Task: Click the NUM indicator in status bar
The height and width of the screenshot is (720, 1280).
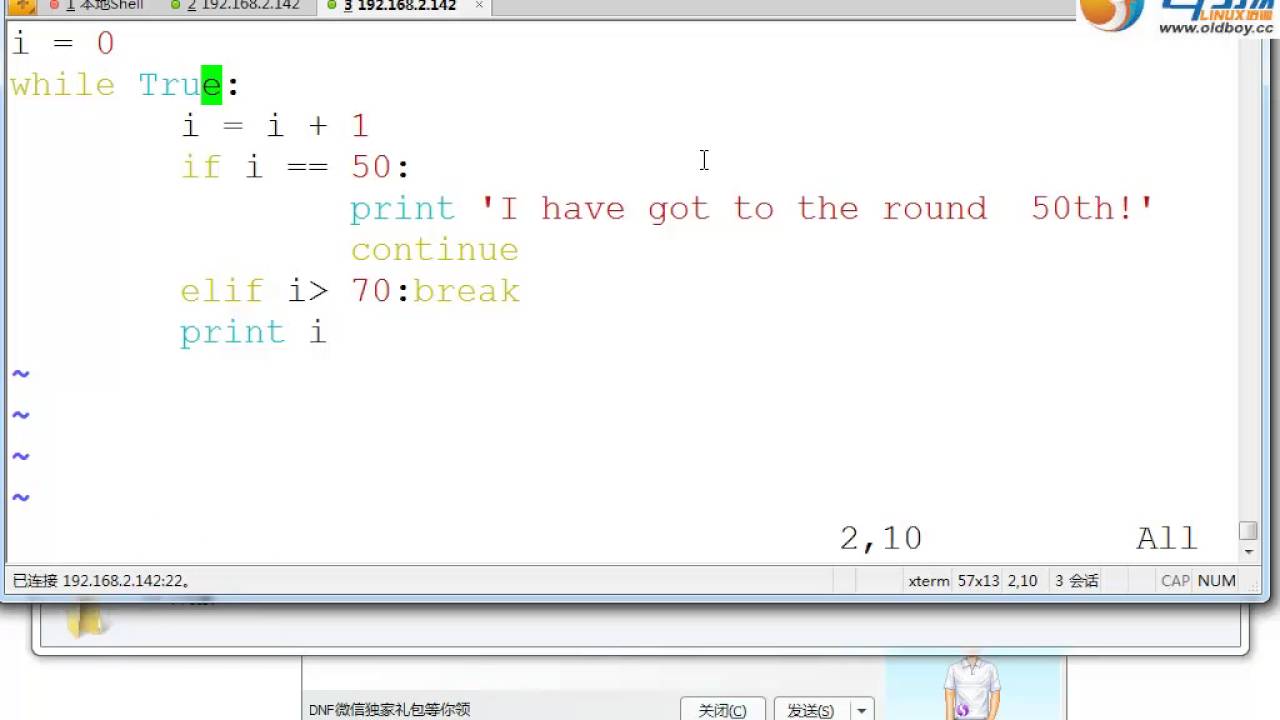Action: click(x=1217, y=580)
